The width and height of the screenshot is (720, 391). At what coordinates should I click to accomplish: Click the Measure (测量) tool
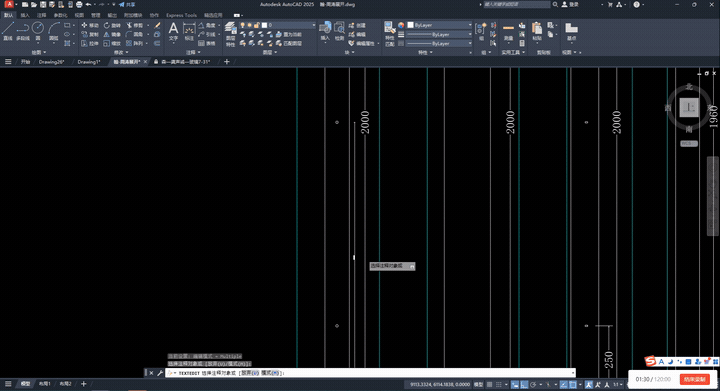pos(508,31)
